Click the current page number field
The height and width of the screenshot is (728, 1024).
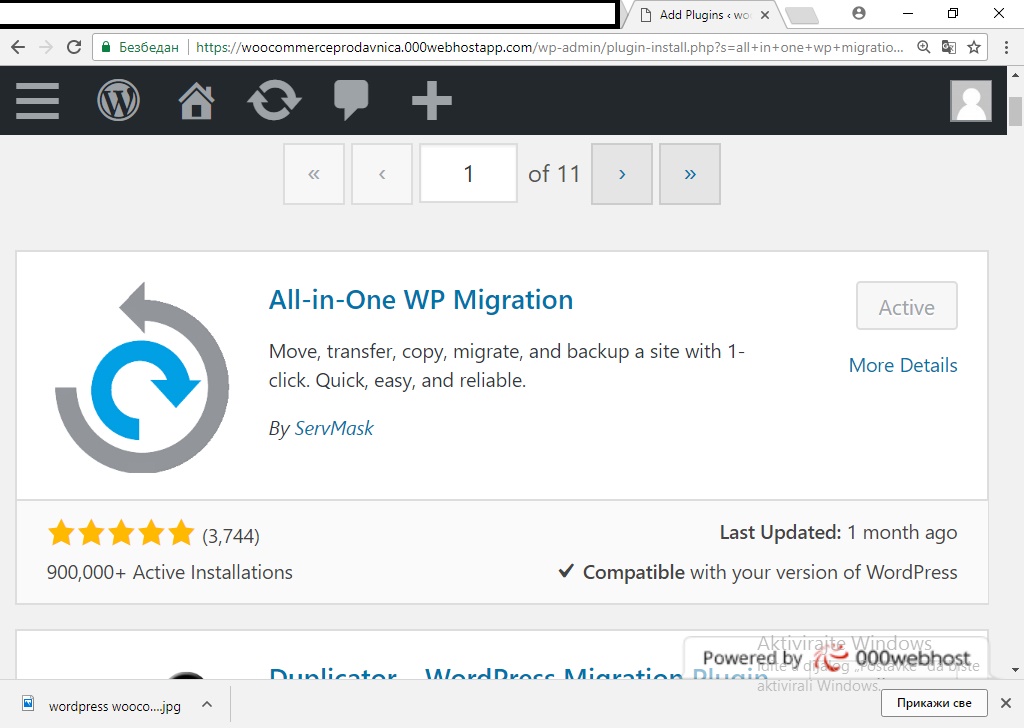(468, 174)
